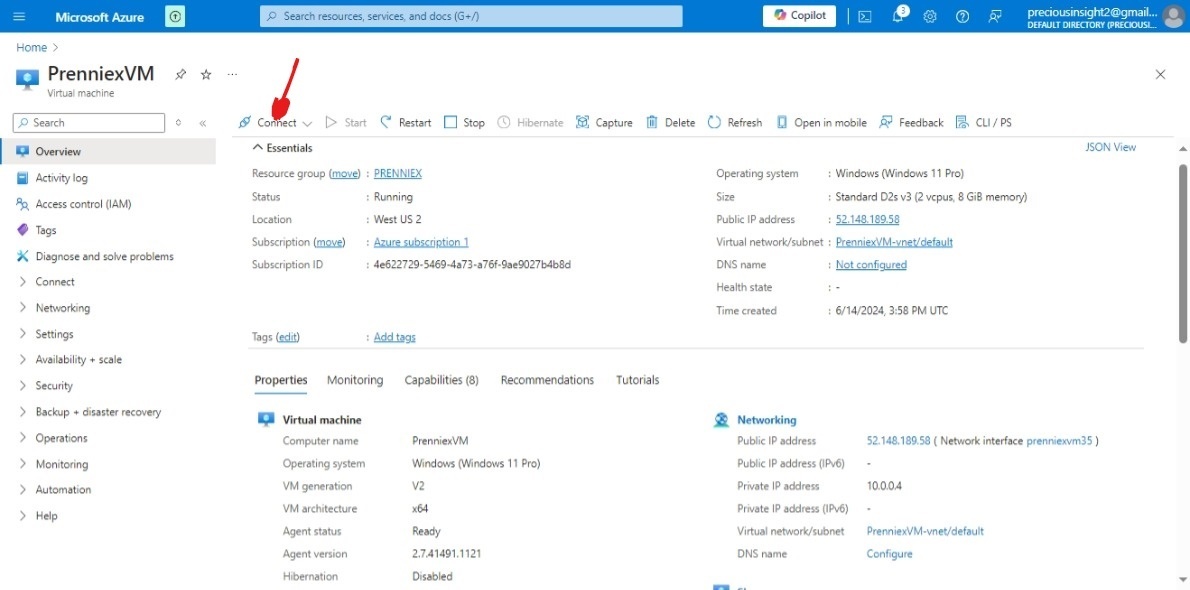Open the feedback icon in the top bar
Screen dimensions: 1190x590
coord(995,16)
